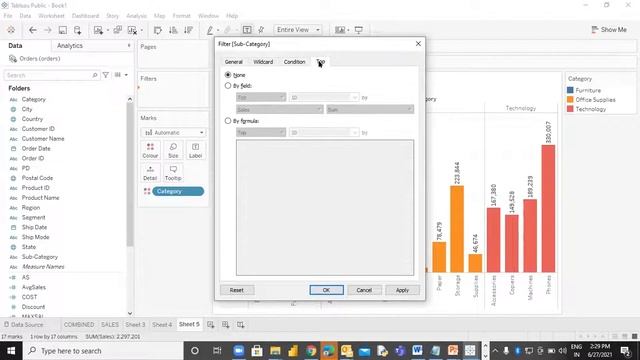Click the Reset button
640x360 pixels.
[x=237, y=290]
